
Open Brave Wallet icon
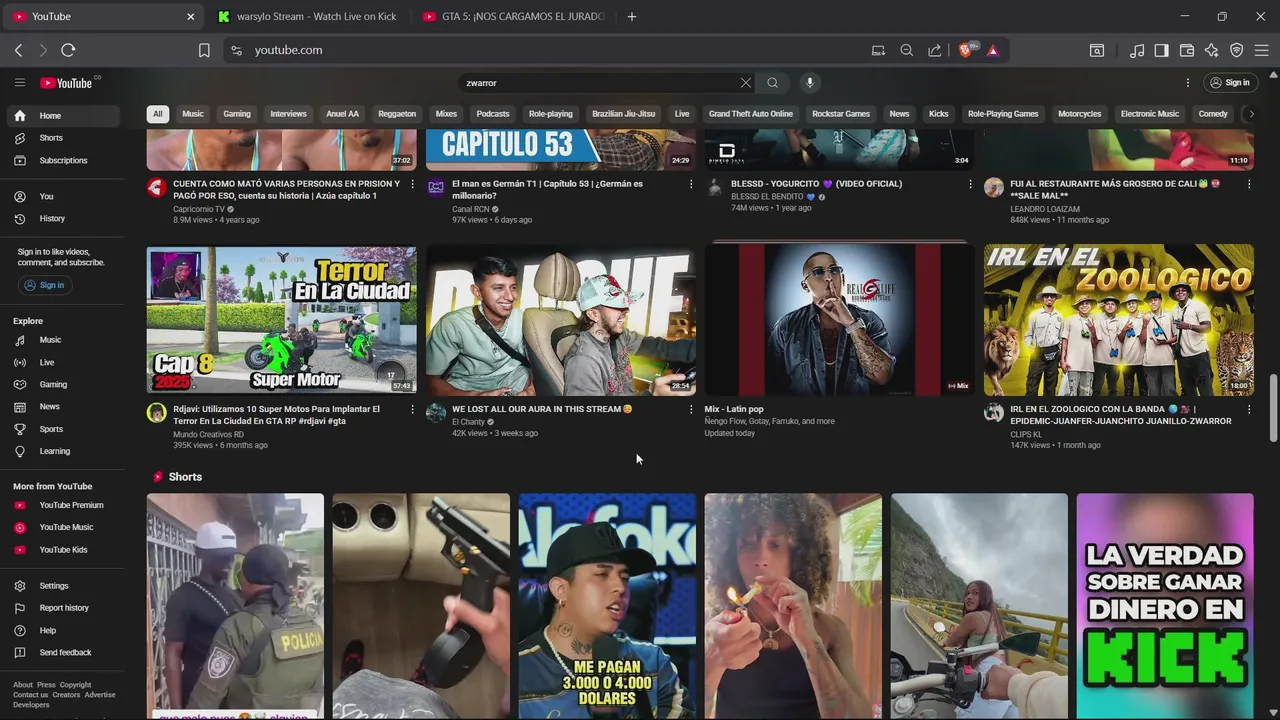[x=1187, y=50]
